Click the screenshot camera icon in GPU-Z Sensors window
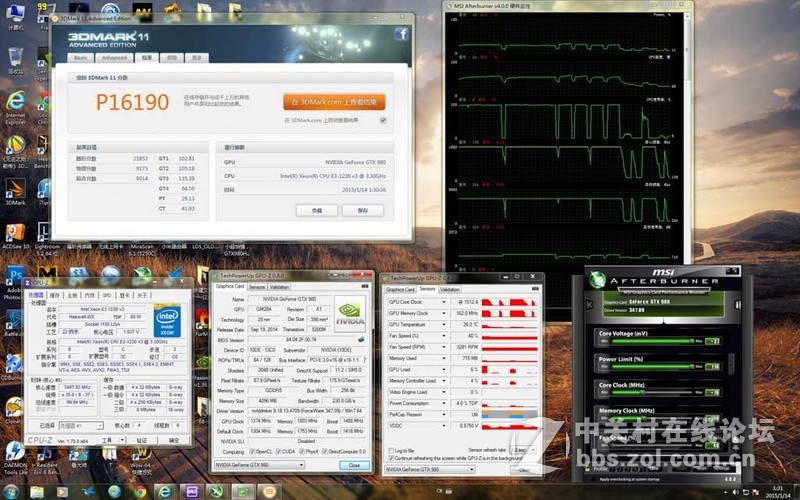Viewport: 800px width, 500px height. (x=535, y=289)
